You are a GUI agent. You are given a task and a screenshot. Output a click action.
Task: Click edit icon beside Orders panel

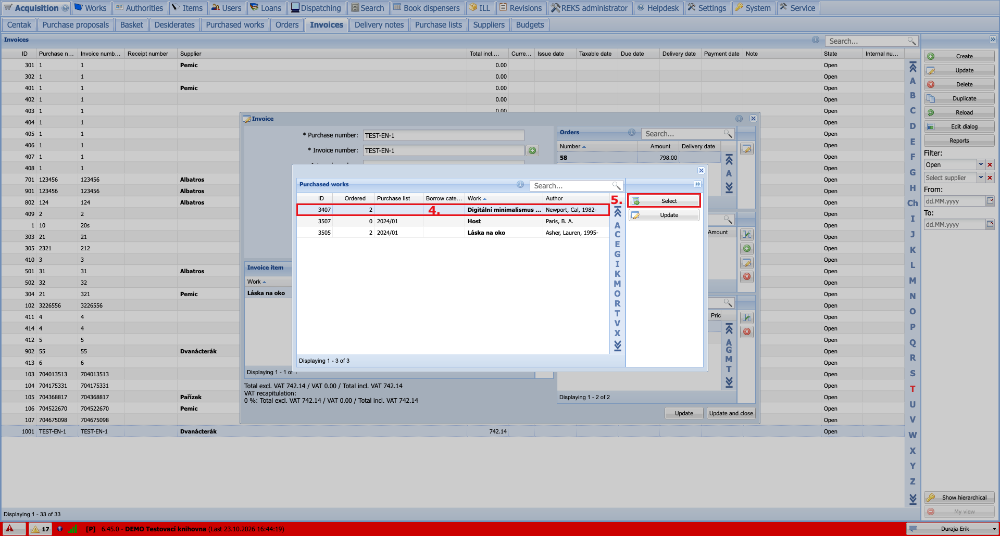point(746,149)
